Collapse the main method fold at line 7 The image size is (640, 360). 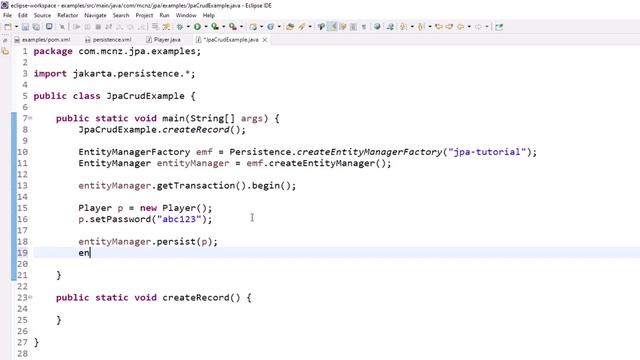31,118
